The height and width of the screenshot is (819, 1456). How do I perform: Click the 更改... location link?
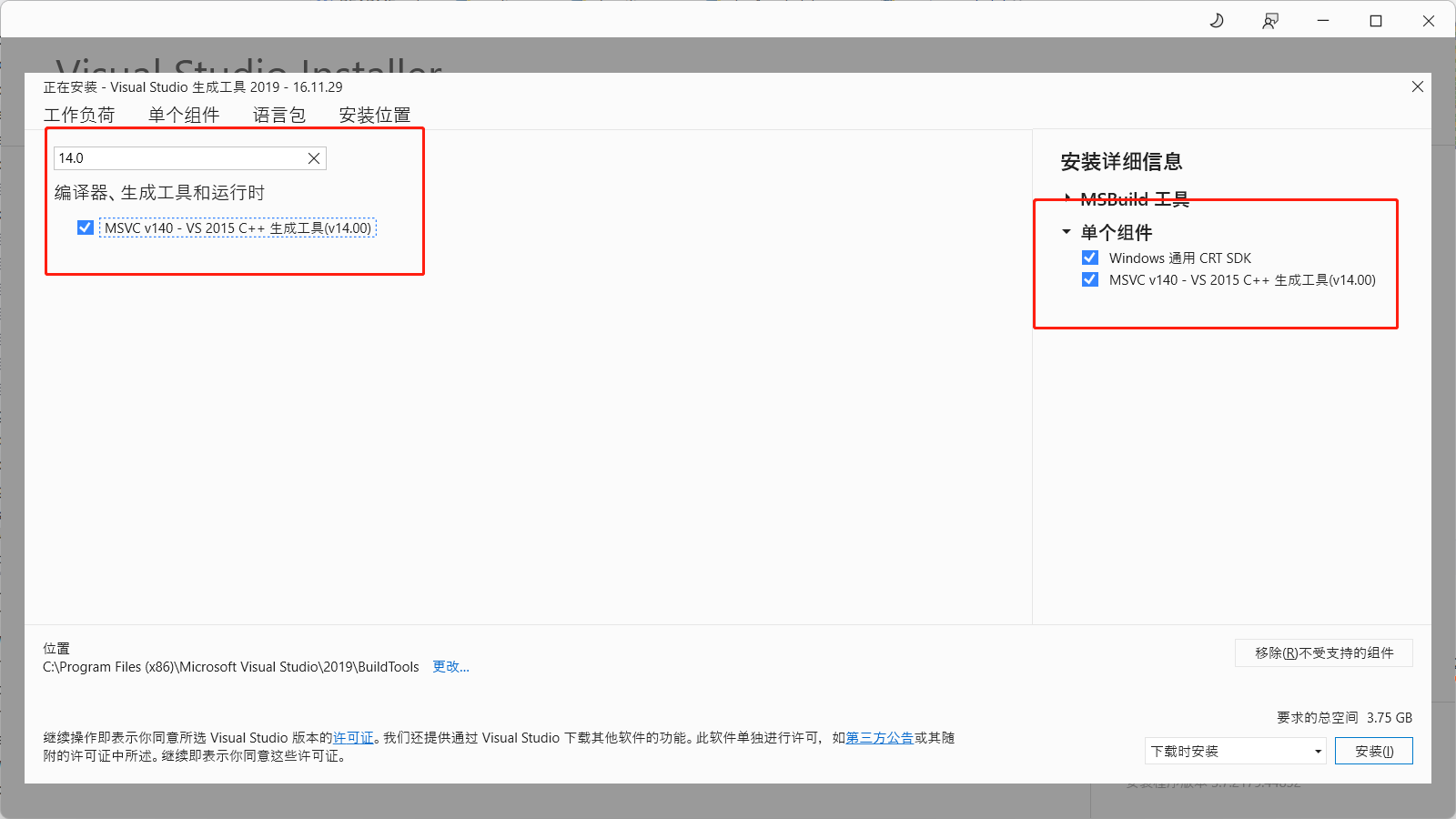[x=450, y=666]
